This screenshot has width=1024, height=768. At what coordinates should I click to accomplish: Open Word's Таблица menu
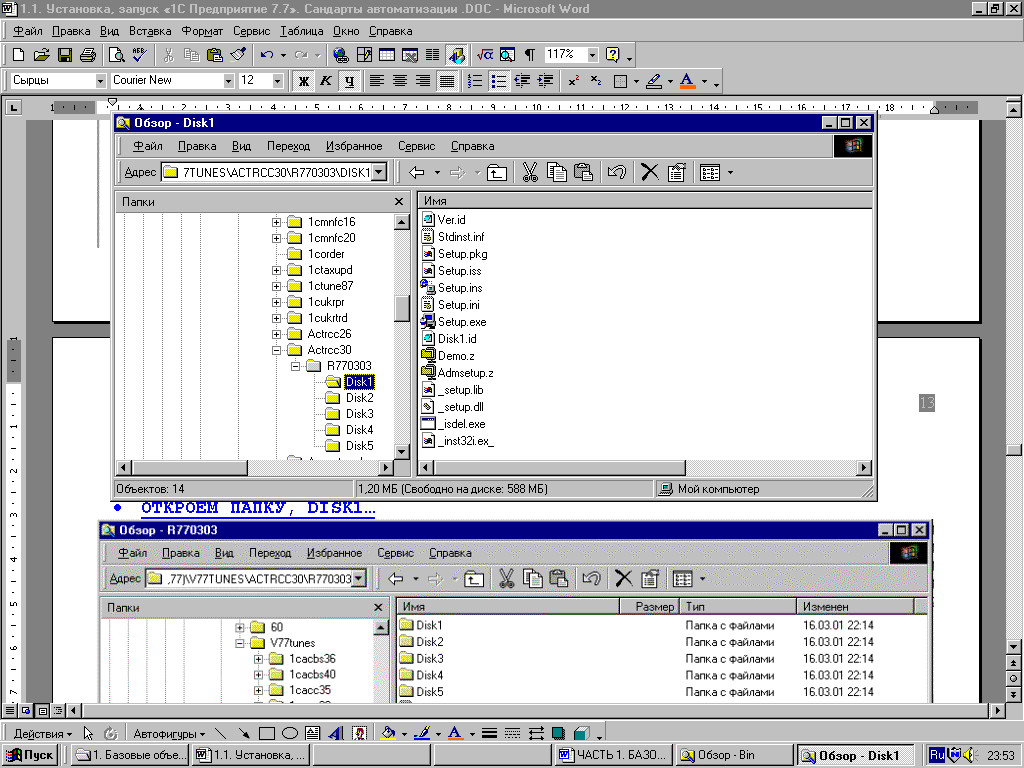(302, 31)
